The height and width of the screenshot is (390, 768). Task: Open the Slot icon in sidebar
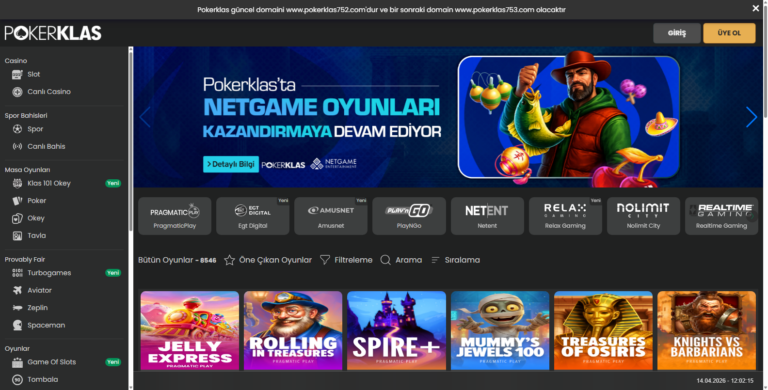point(17,74)
